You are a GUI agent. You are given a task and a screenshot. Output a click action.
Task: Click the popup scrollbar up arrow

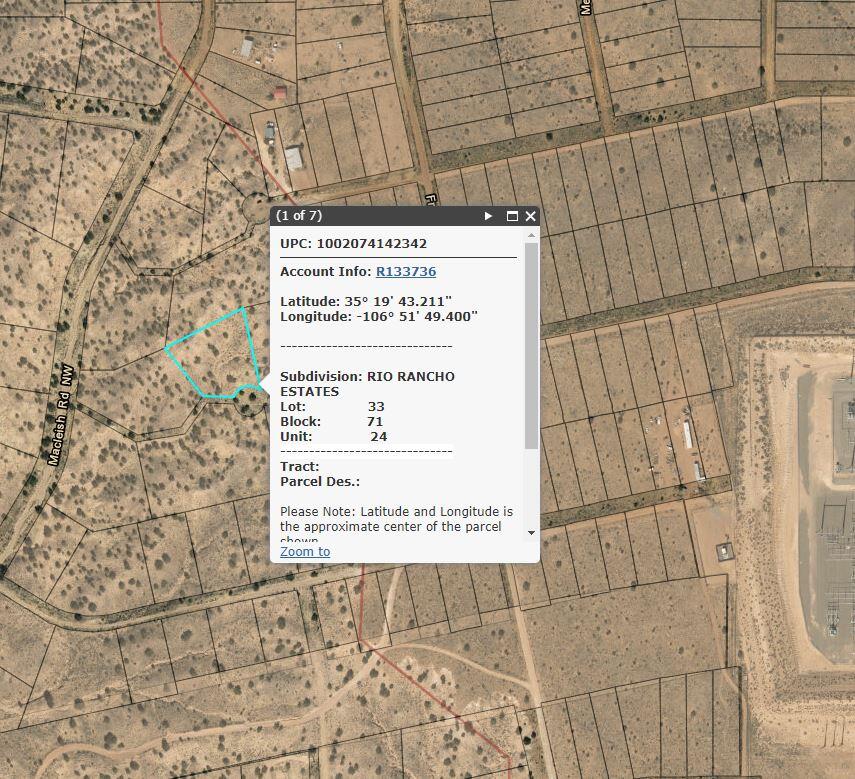[x=531, y=235]
